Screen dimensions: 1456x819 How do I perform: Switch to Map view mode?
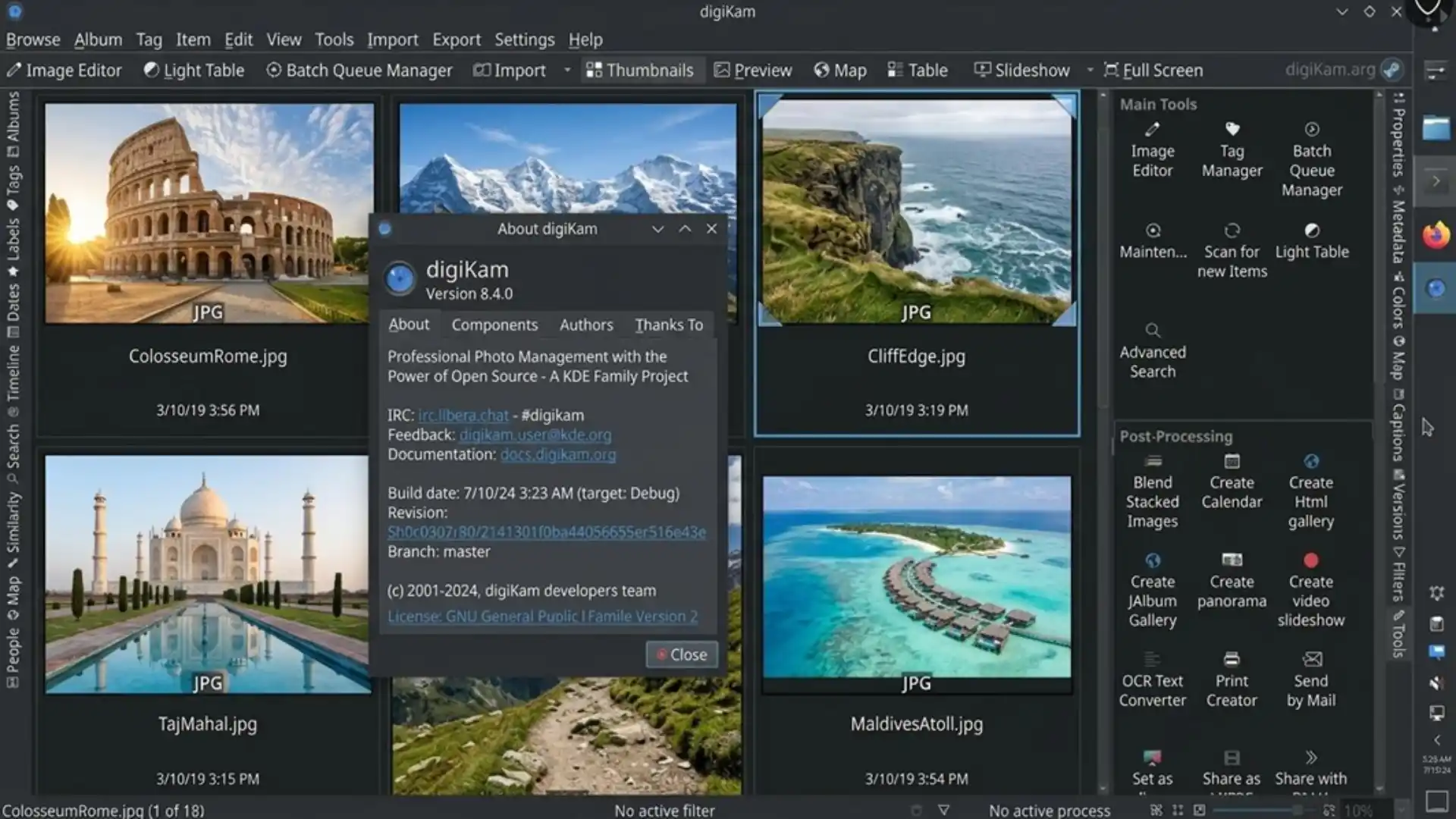pyautogui.click(x=840, y=71)
